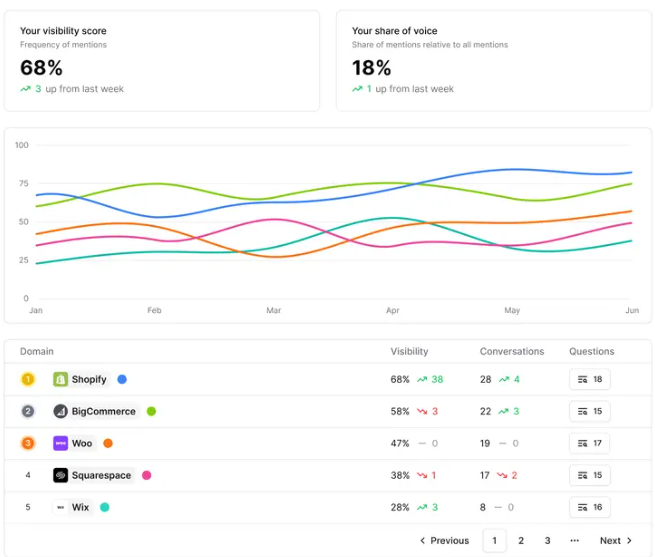Sort by the Visibility column header
This screenshot has width=655, height=557.
click(x=409, y=352)
